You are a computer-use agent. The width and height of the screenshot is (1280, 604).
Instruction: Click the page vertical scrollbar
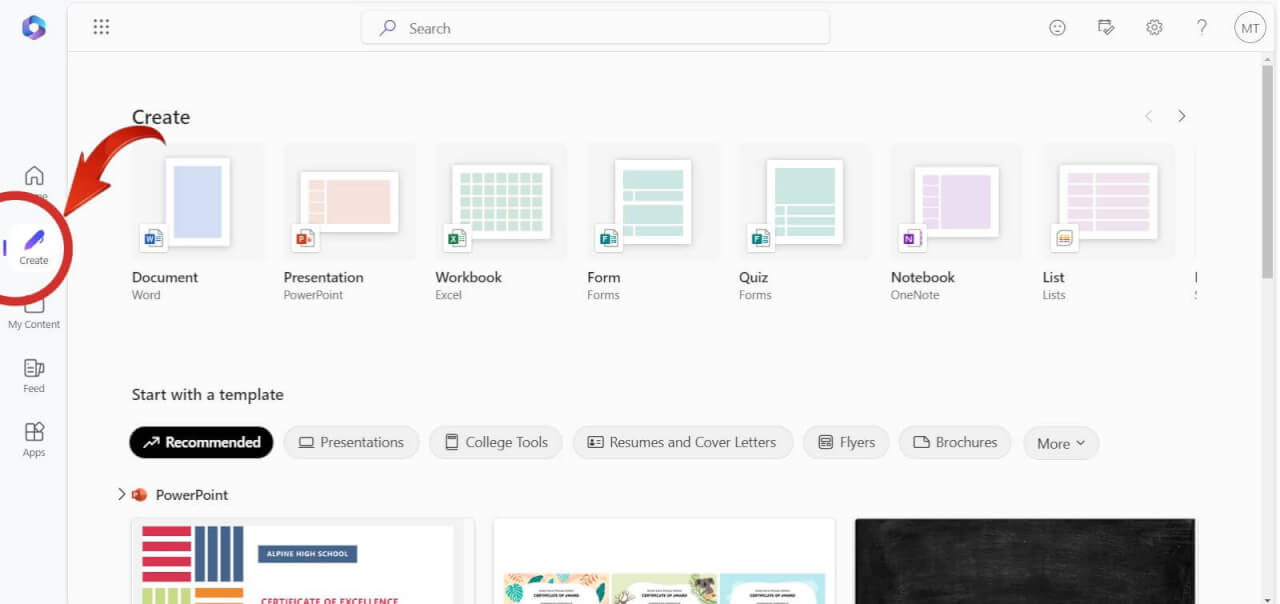click(1269, 170)
